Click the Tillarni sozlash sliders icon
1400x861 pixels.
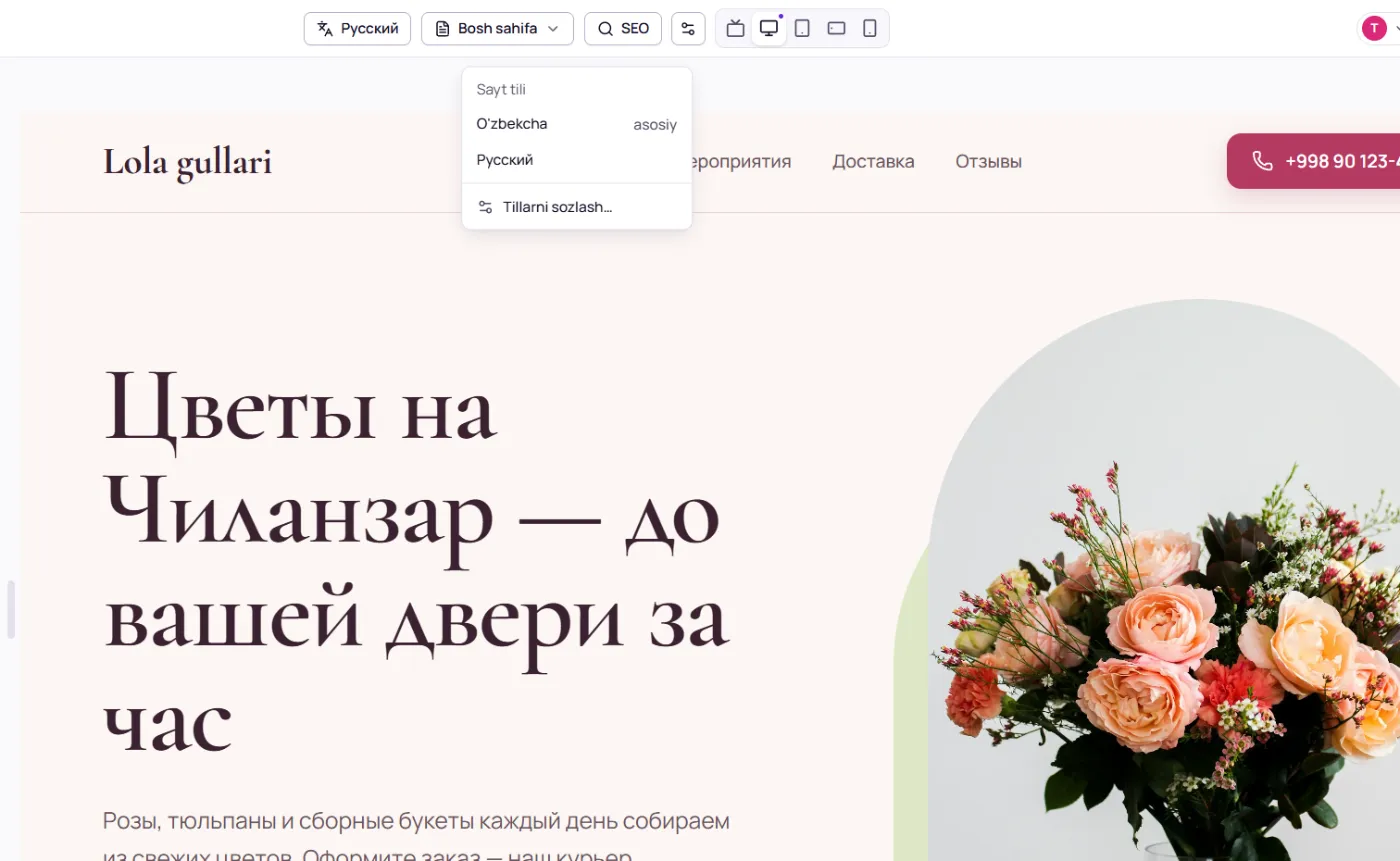[485, 207]
